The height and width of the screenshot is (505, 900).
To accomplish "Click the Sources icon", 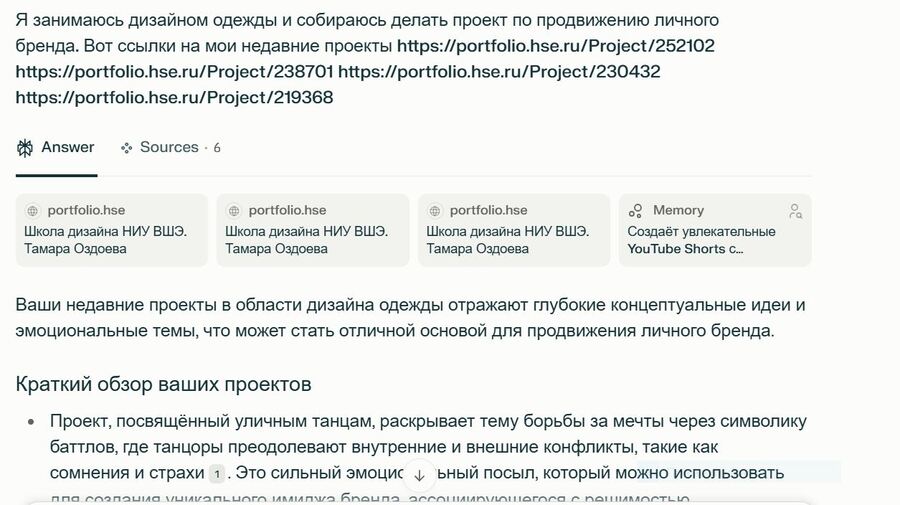I will (x=127, y=148).
